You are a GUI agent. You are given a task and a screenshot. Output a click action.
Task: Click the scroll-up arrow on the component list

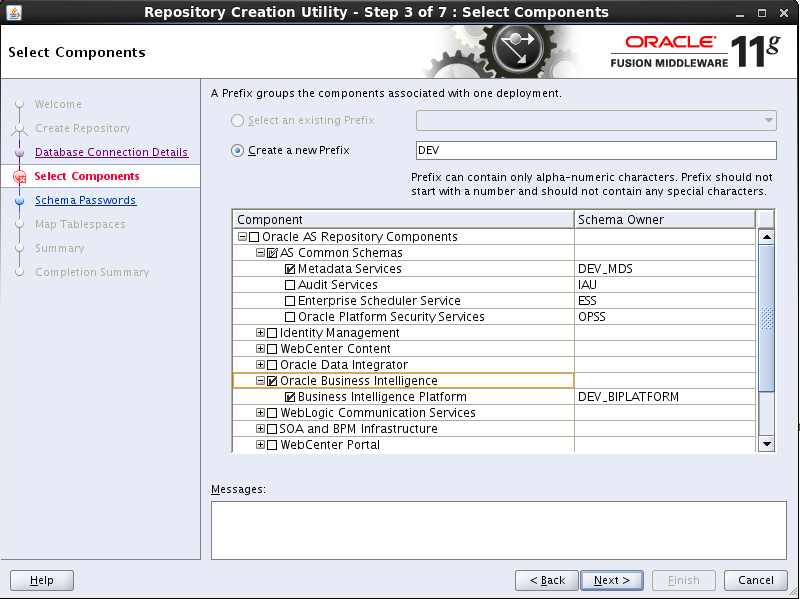(x=766, y=237)
